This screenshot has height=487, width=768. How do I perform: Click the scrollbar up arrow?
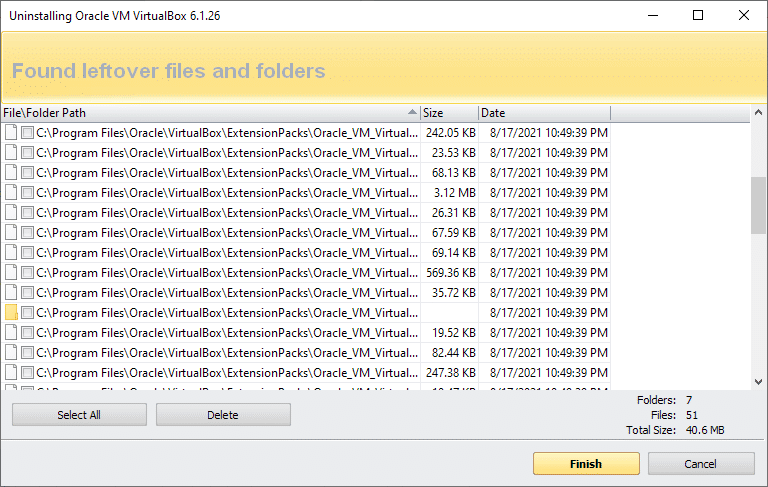click(758, 112)
